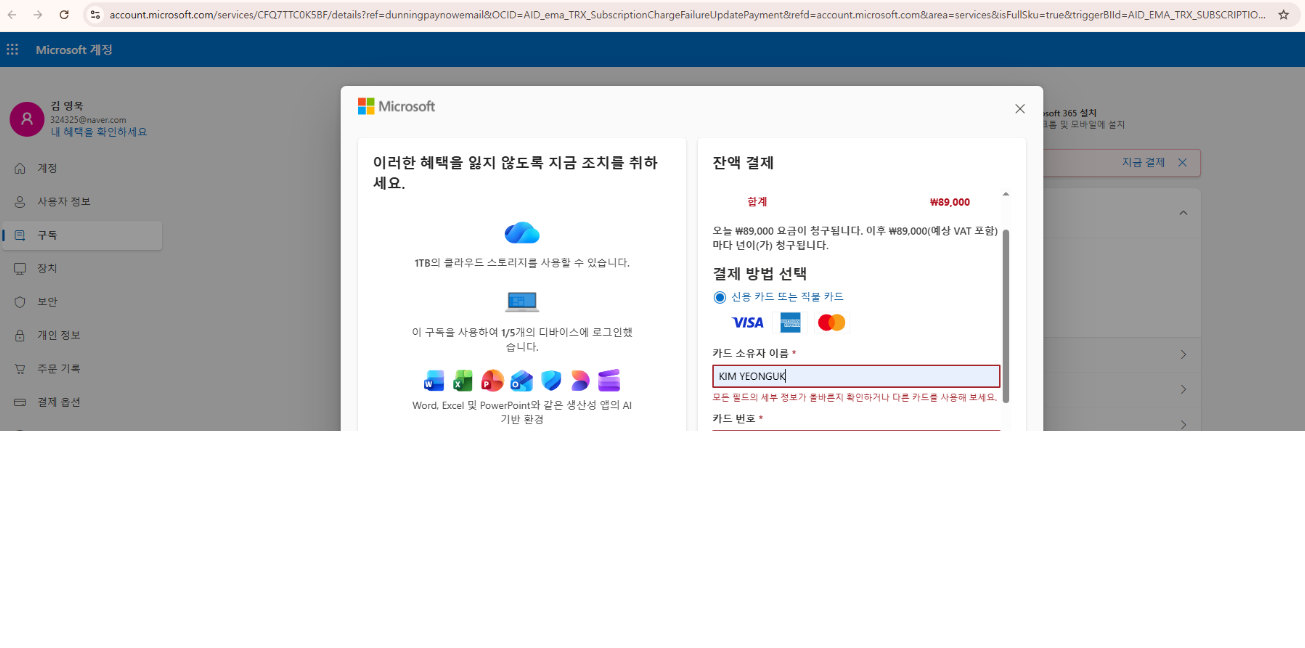The image size is (1305, 648).
Task: Click the VISA card logo
Action: pyautogui.click(x=748, y=323)
